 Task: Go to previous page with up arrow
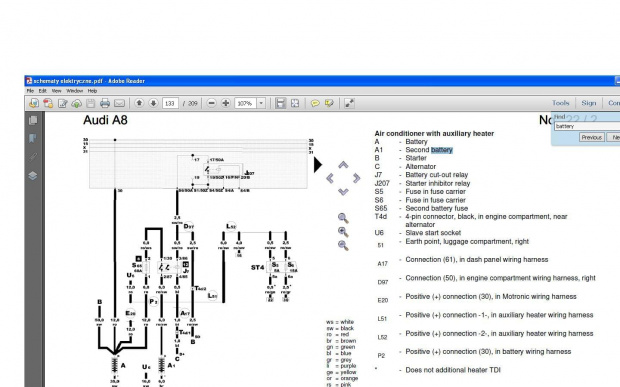(x=139, y=103)
